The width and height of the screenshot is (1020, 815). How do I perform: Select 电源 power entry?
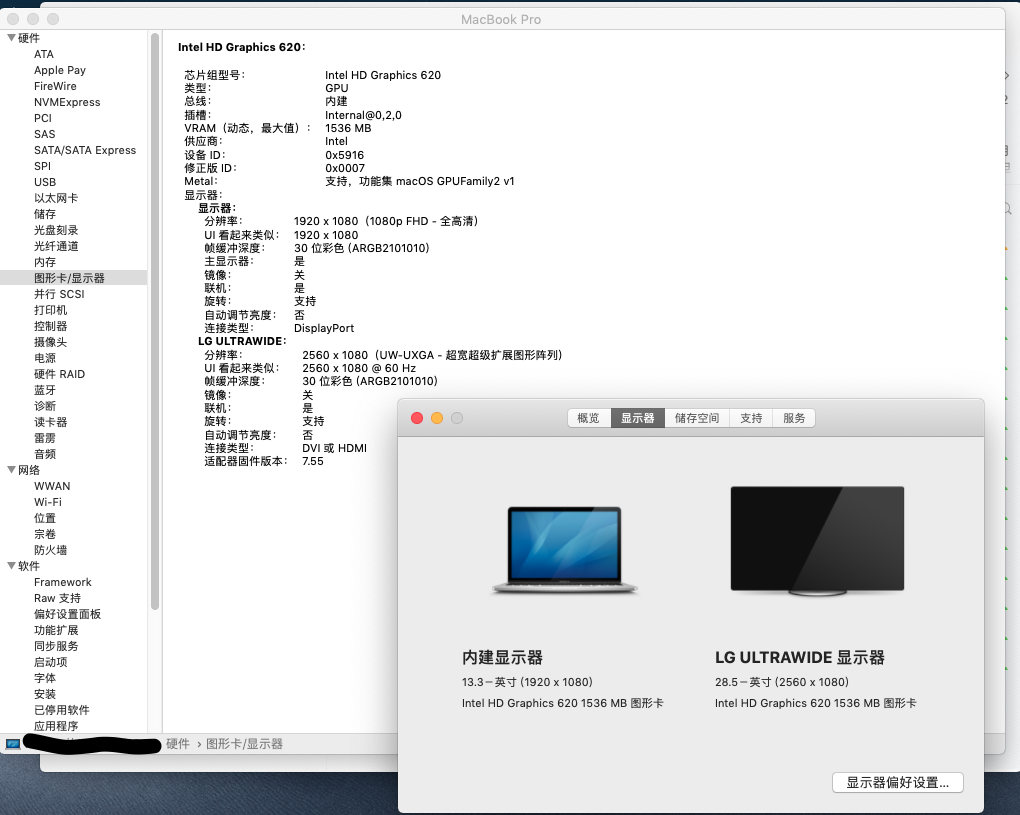(45, 358)
